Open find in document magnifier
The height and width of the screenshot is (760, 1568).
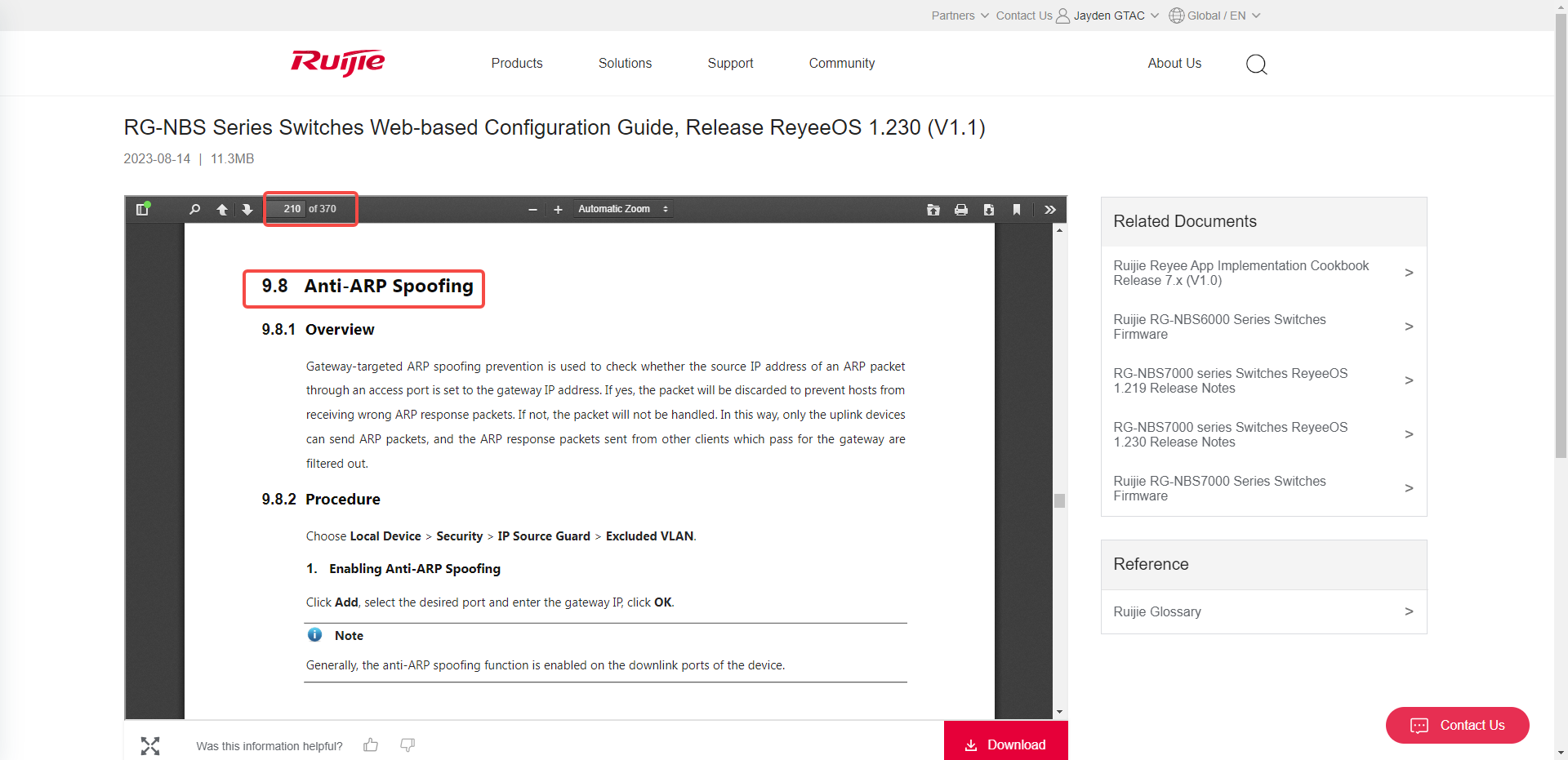point(194,210)
